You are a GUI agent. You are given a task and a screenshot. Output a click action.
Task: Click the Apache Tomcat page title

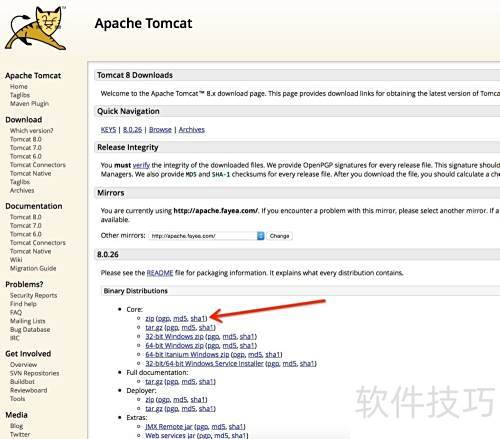(143, 24)
